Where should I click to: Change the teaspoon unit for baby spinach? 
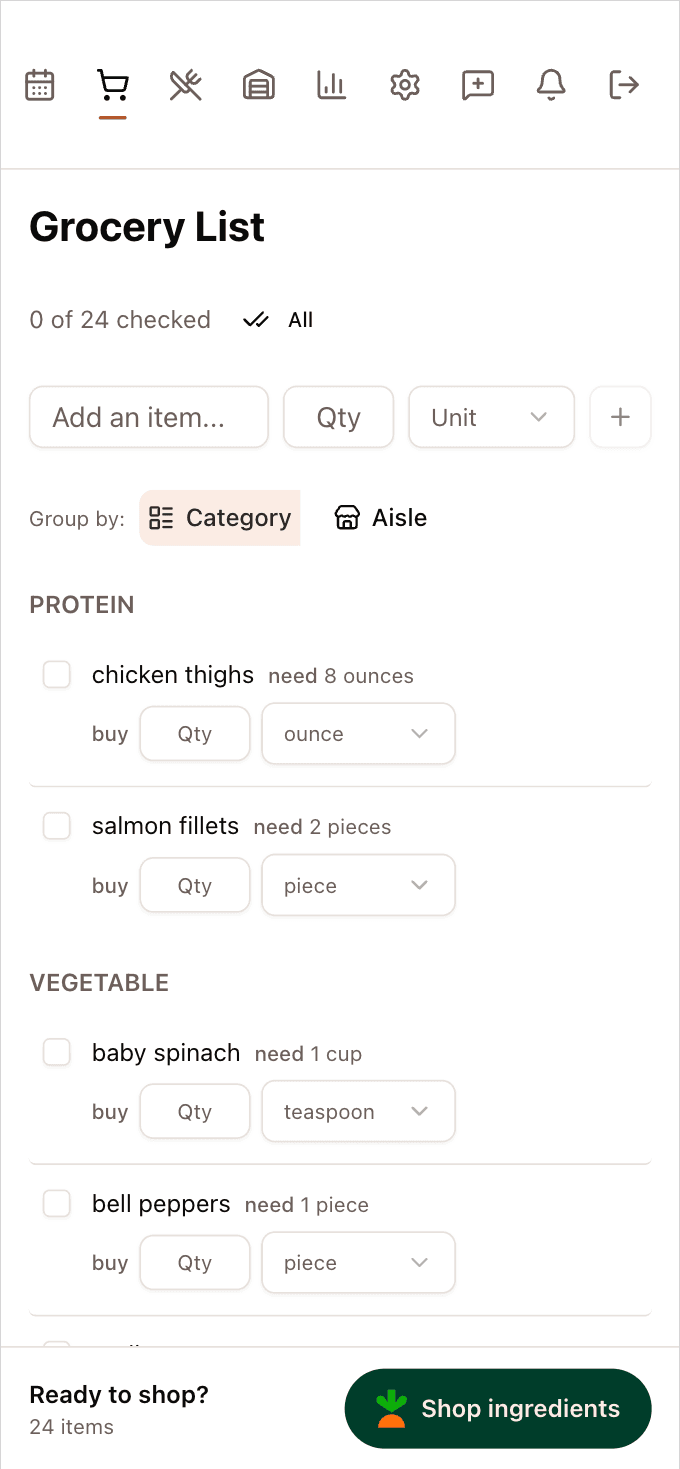[358, 1111]
